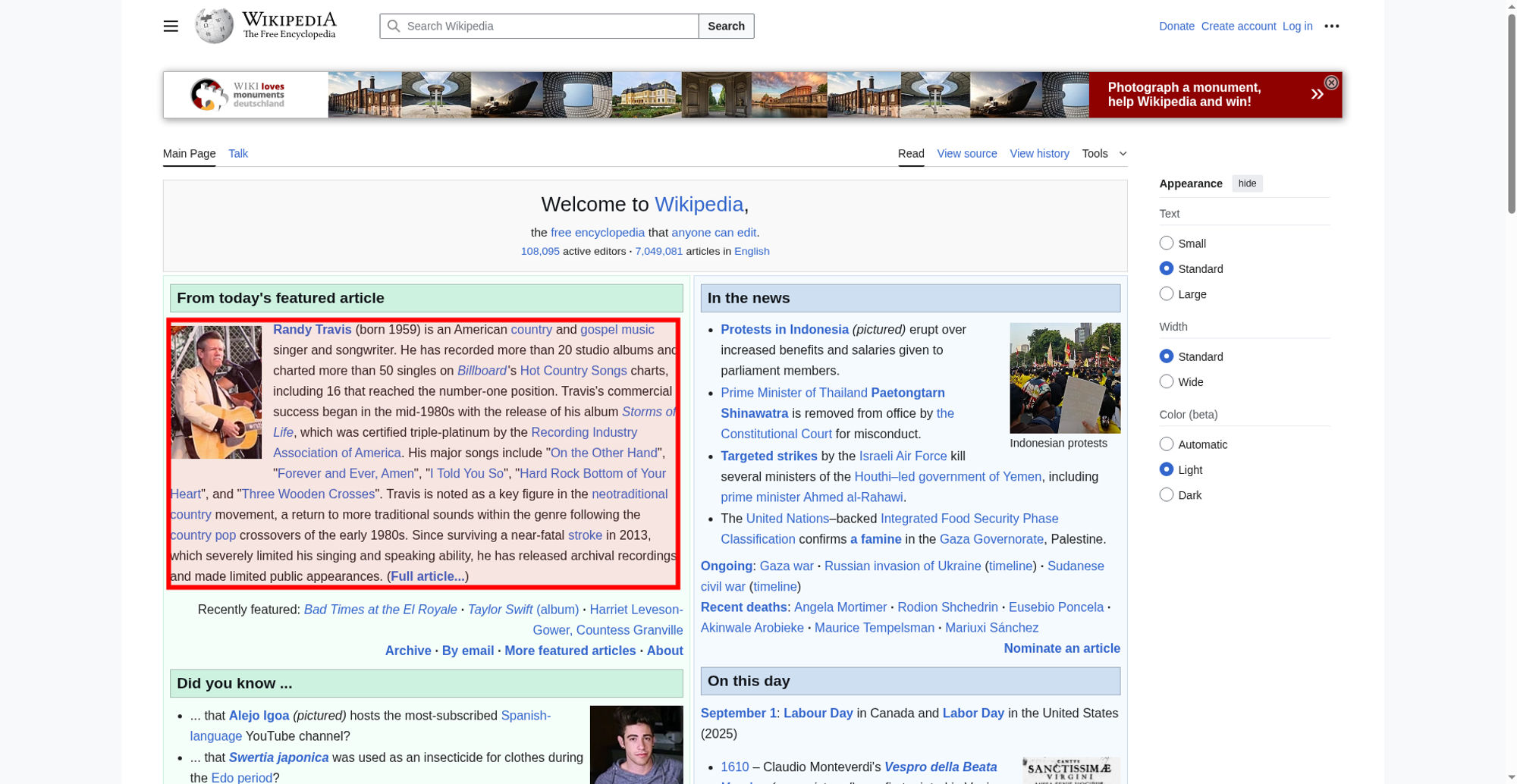Viewport: 1517px width, 784px height.
Task: Open the Swertia japonica link
Action: coord(278,757)
